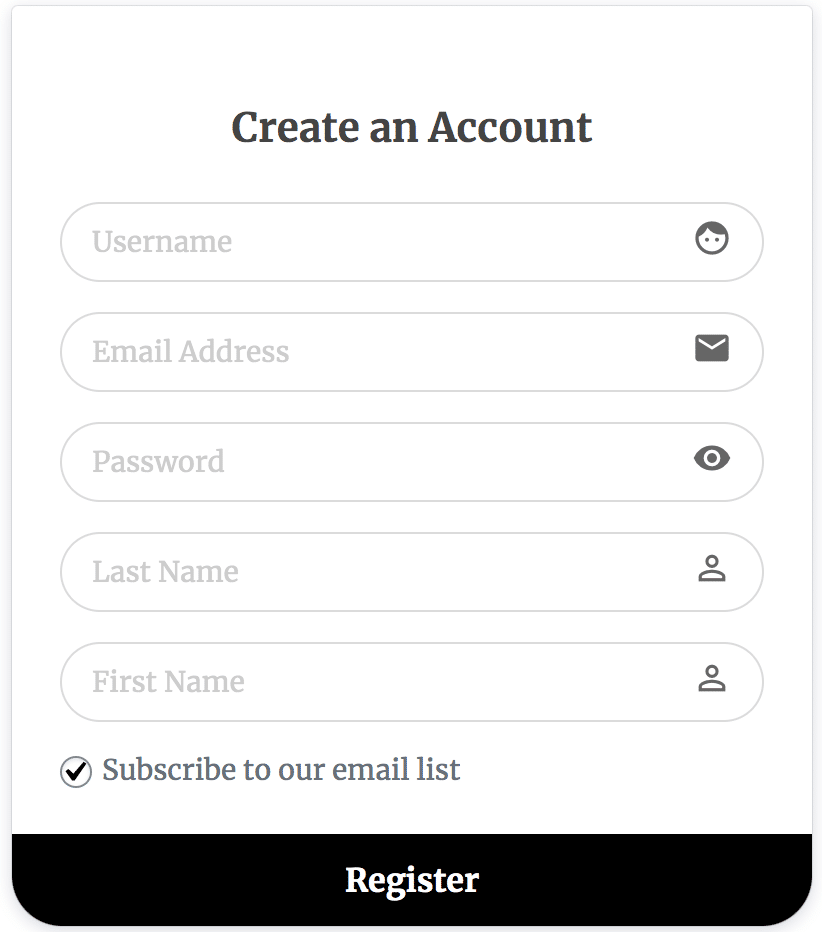The image size is (822, 932).
Task: Click the 'Password' placeholder text
Action: 158,462
